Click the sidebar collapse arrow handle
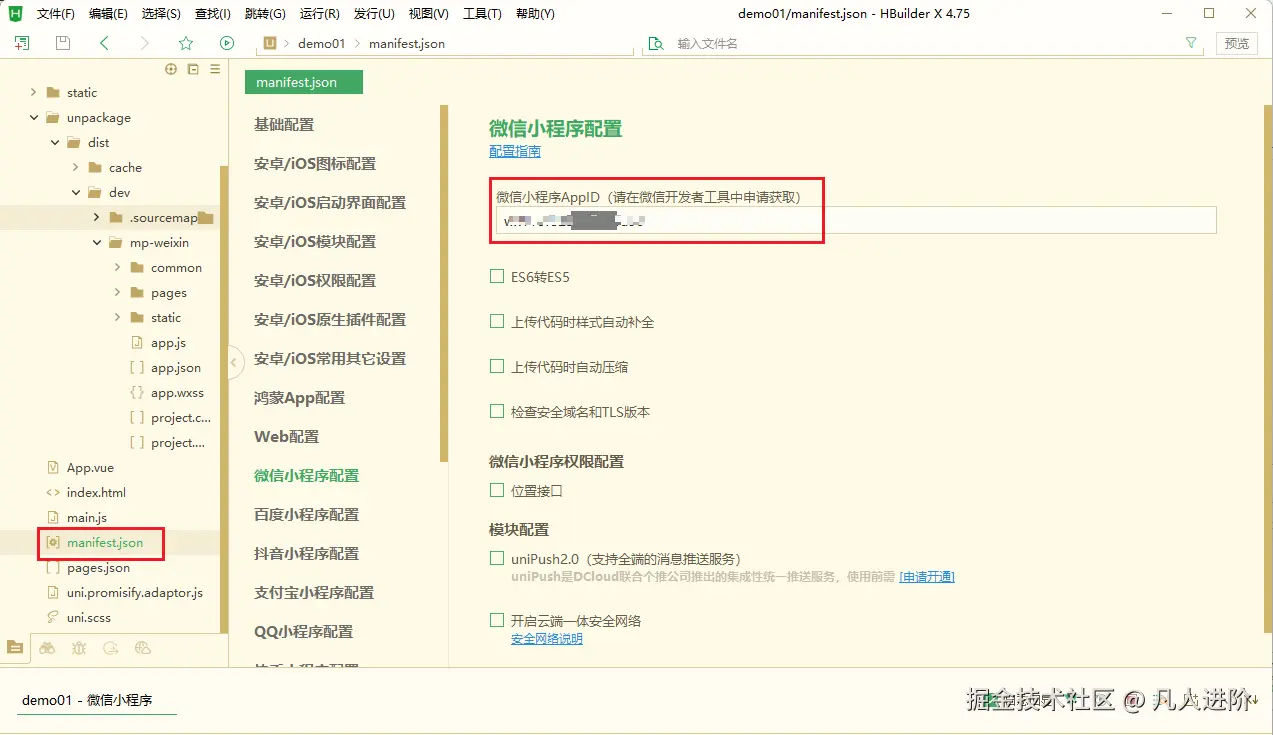Screen dimensions: 1273x735 coord(235,362)
